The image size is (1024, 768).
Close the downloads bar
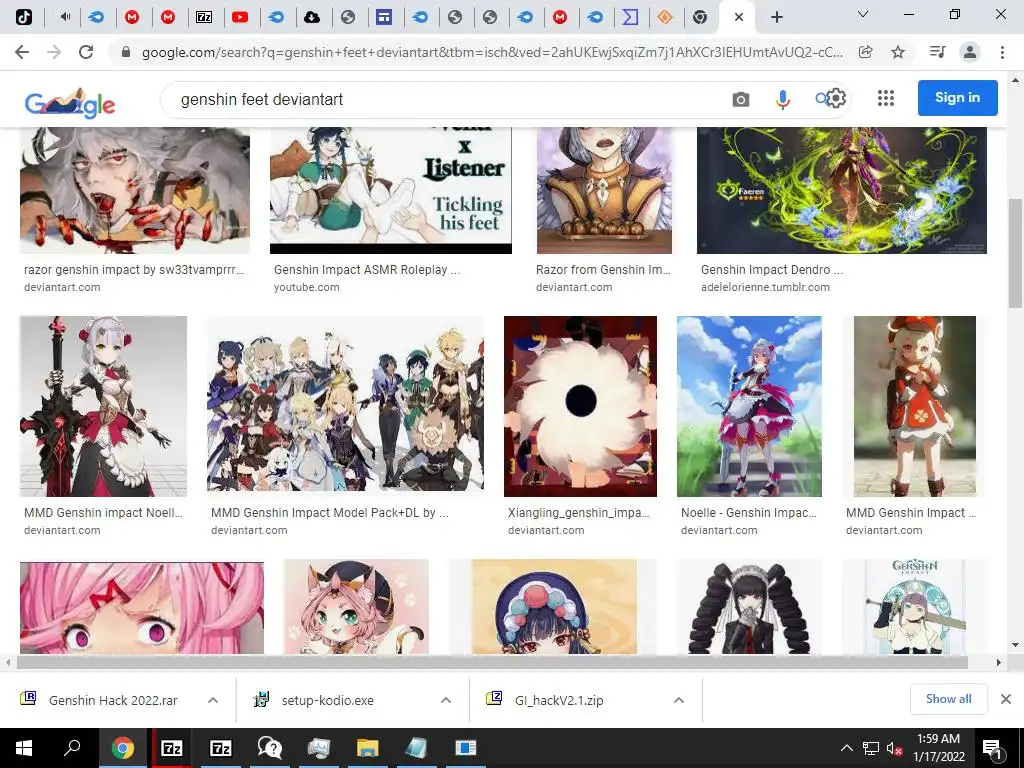(1006, 699)
